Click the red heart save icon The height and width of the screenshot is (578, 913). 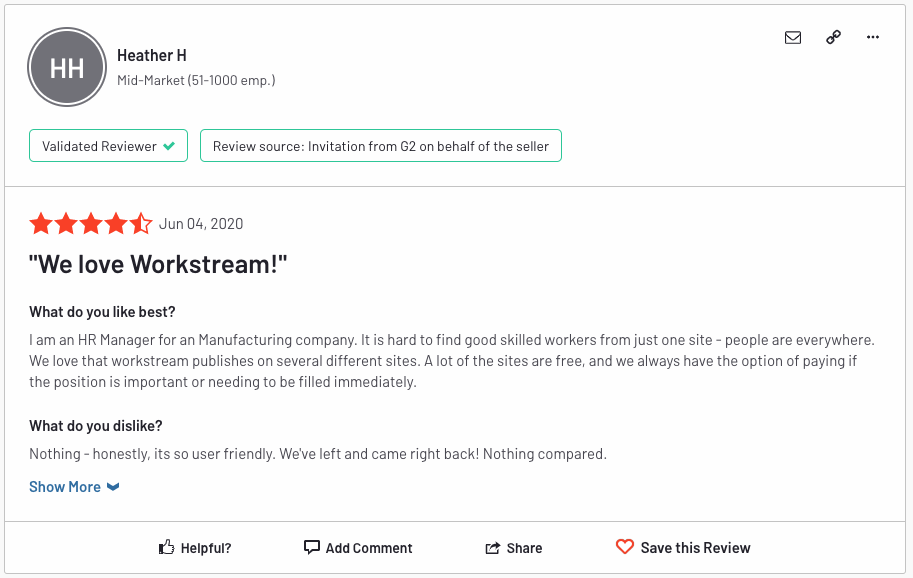625,547
